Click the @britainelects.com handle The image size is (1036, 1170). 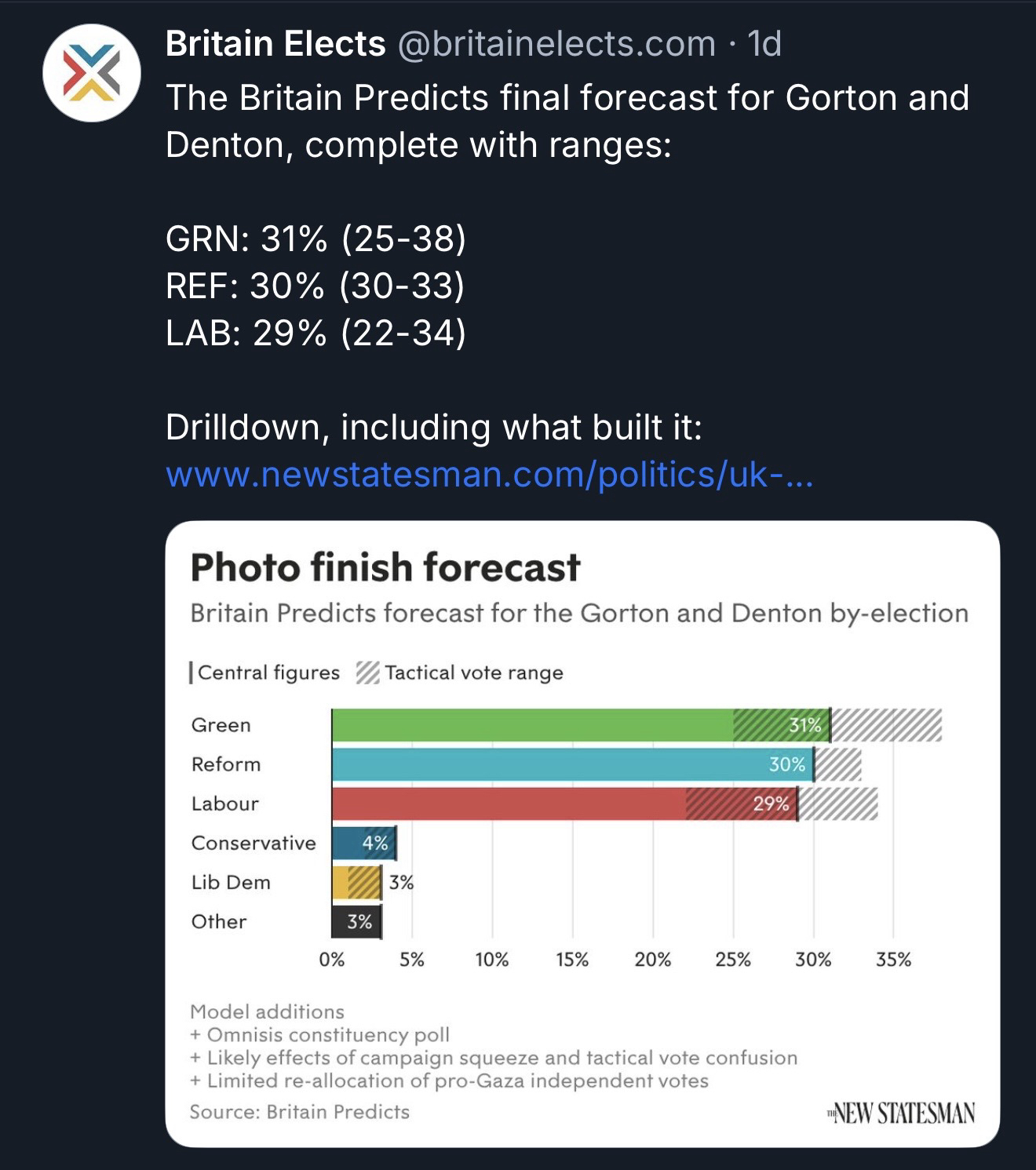(556, 44)
